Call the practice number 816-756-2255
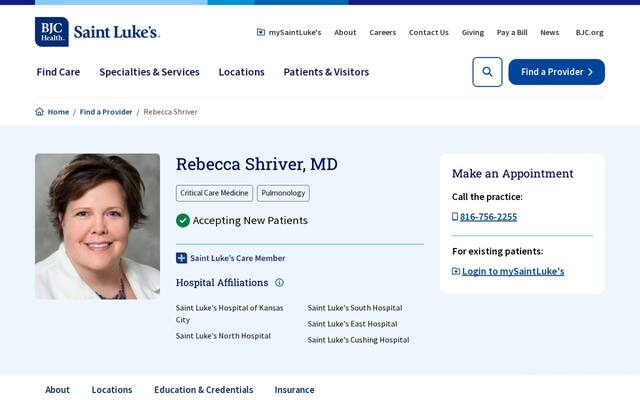The image size is (640, 400). 488,217
